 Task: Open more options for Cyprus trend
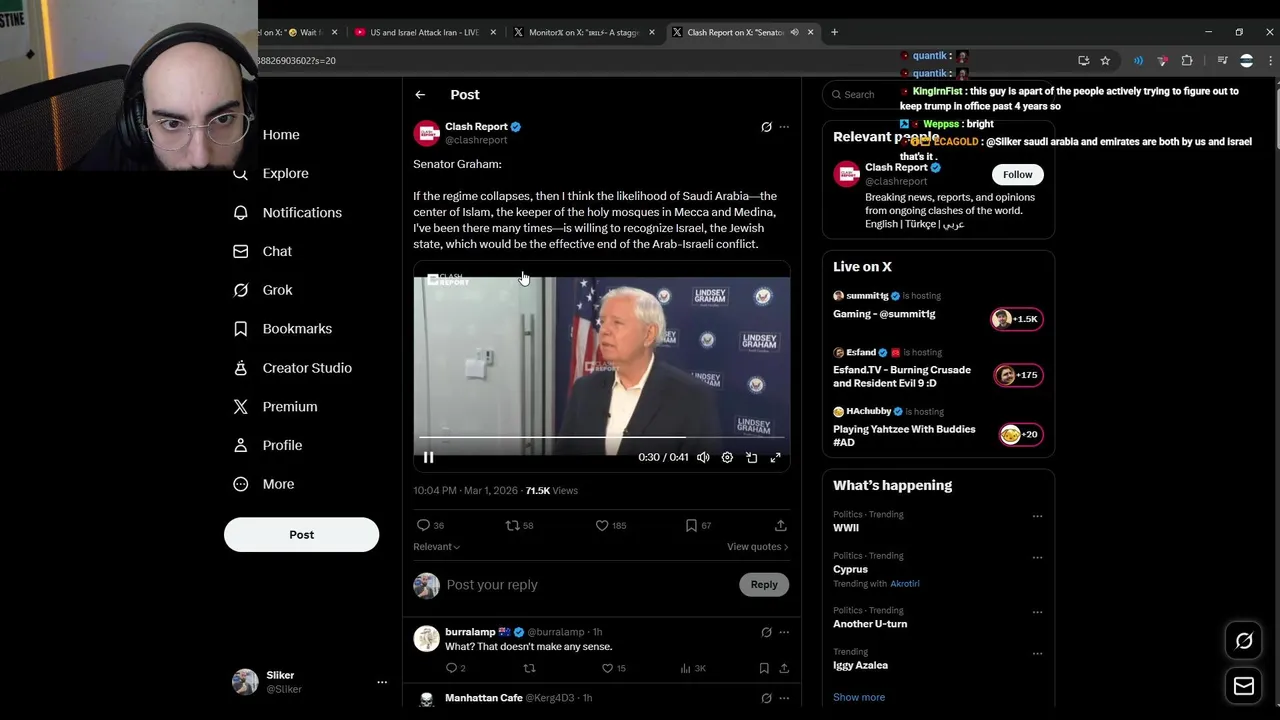(x=1037, y=558)
